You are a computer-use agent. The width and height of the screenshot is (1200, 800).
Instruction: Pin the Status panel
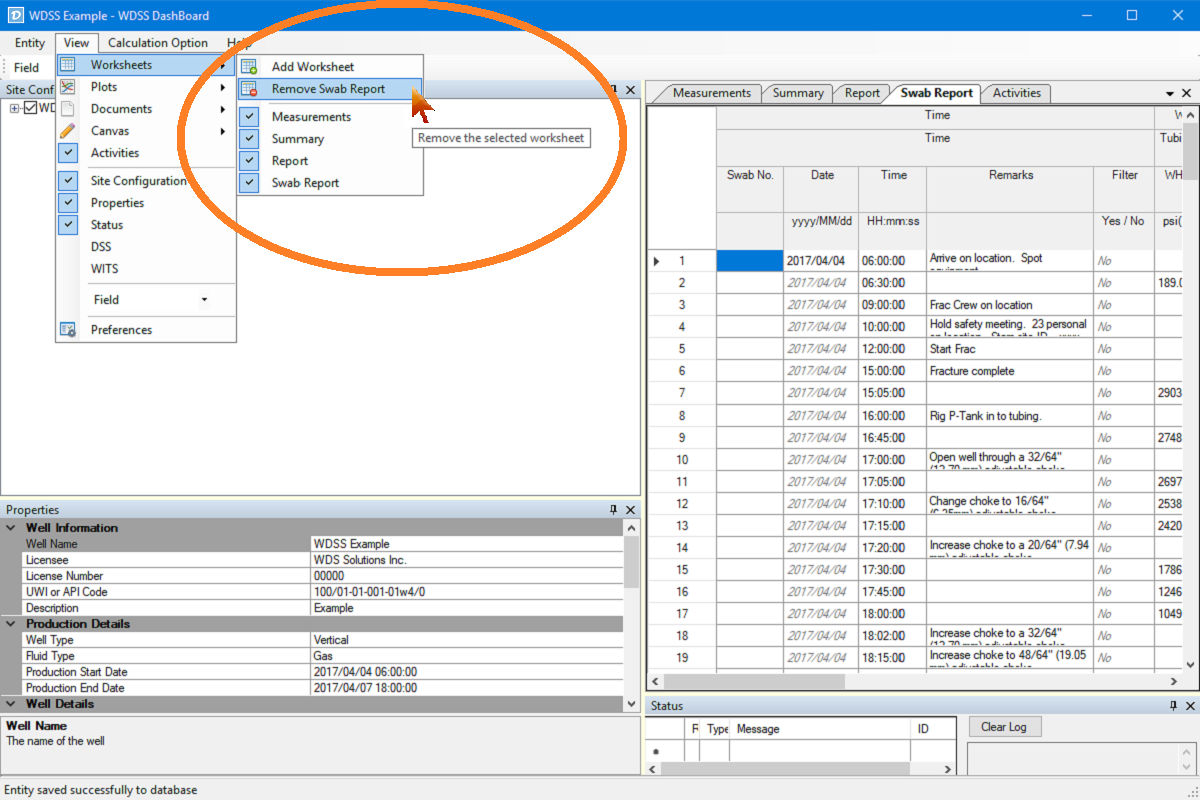point(1173,706)
